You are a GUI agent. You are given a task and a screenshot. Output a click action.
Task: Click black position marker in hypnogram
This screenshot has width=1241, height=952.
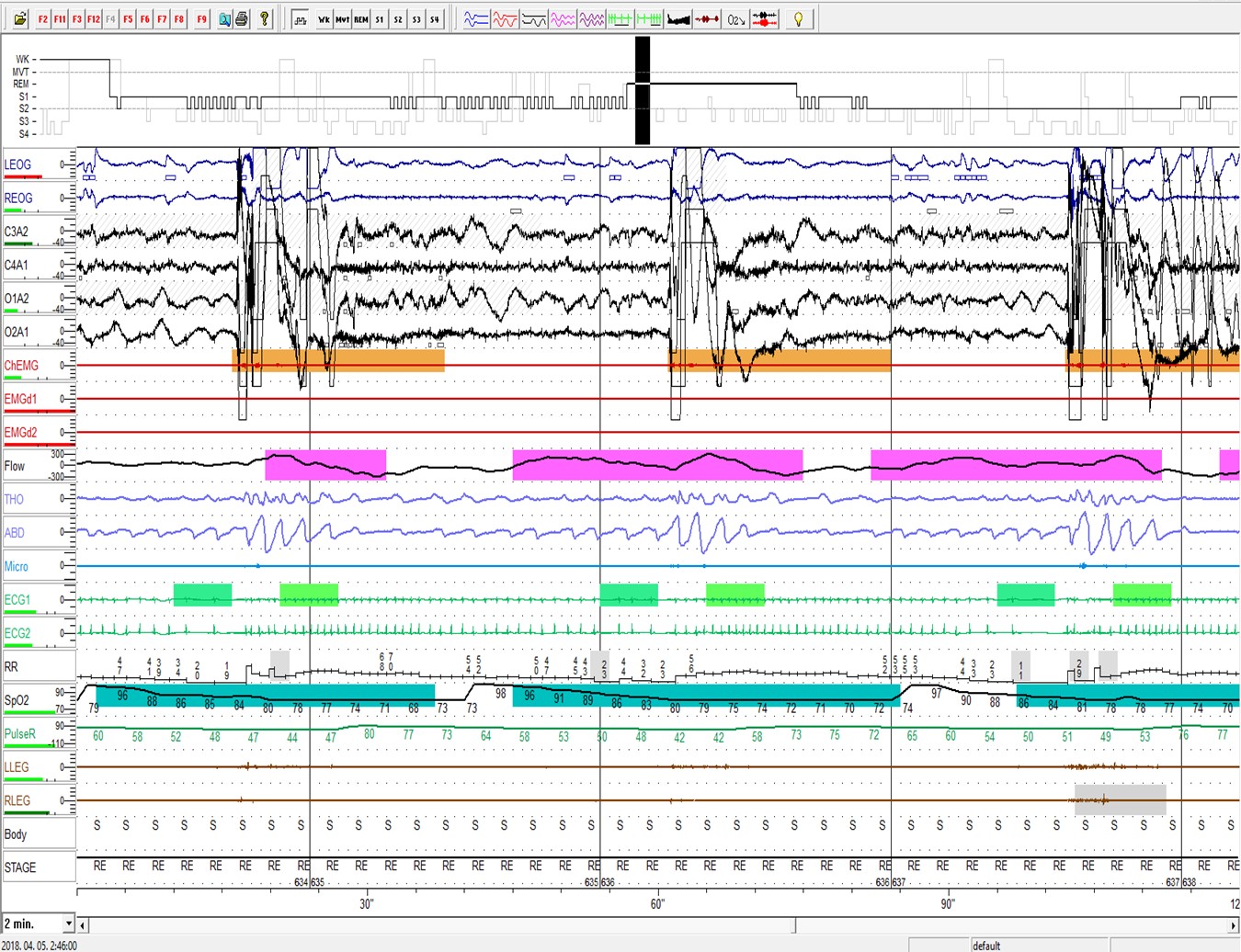643,90
